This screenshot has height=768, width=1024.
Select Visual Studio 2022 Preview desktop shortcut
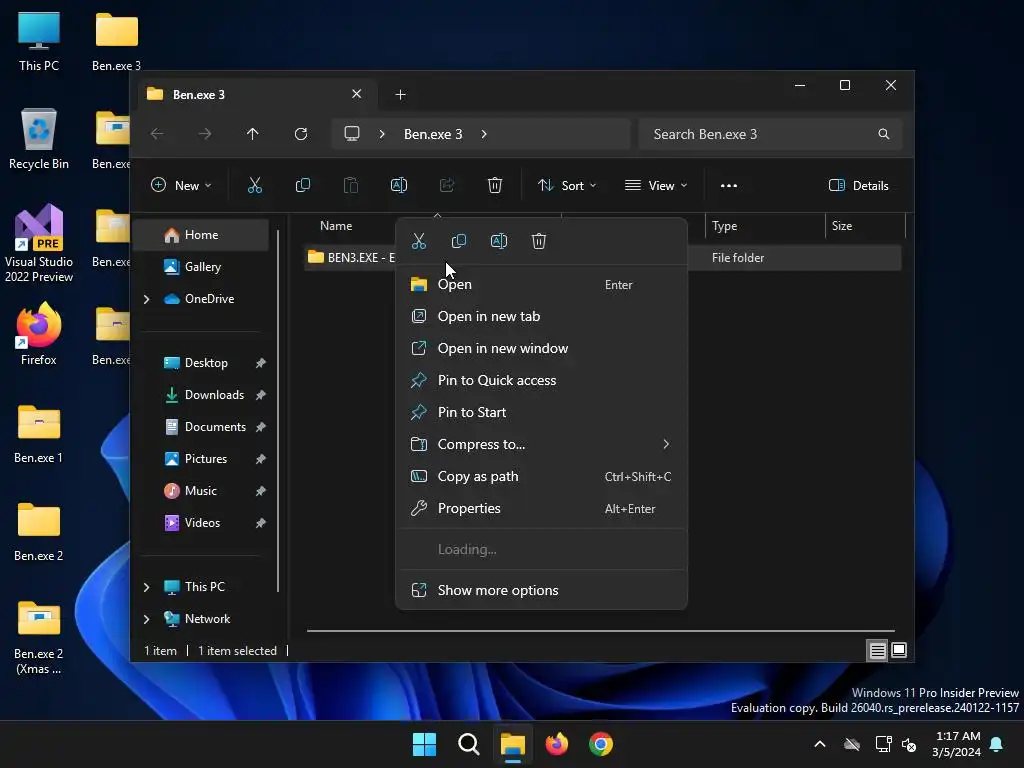point(39,244)
